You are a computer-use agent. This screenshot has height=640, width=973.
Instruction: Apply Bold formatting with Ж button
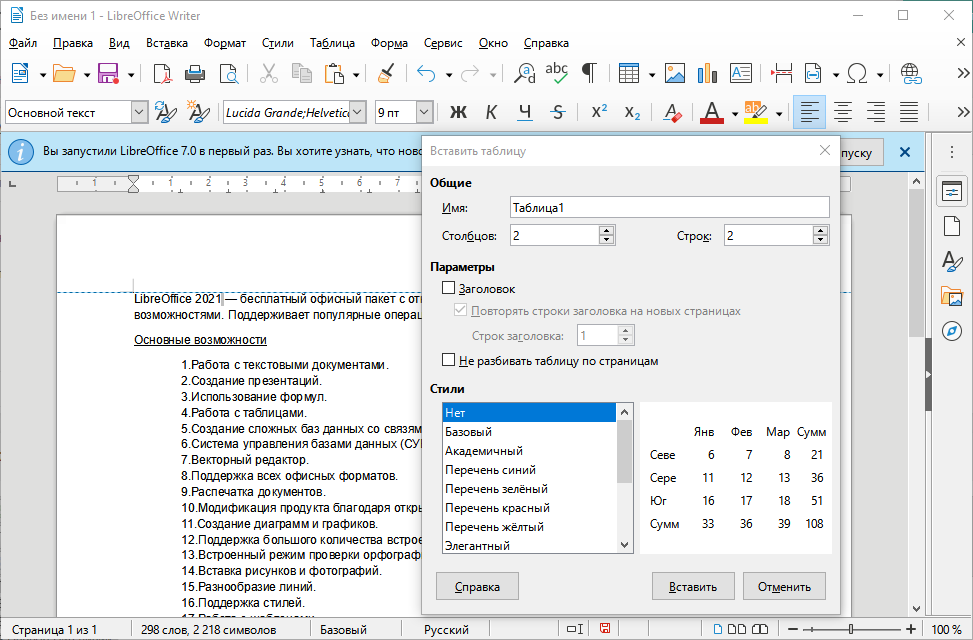point(459,112)
